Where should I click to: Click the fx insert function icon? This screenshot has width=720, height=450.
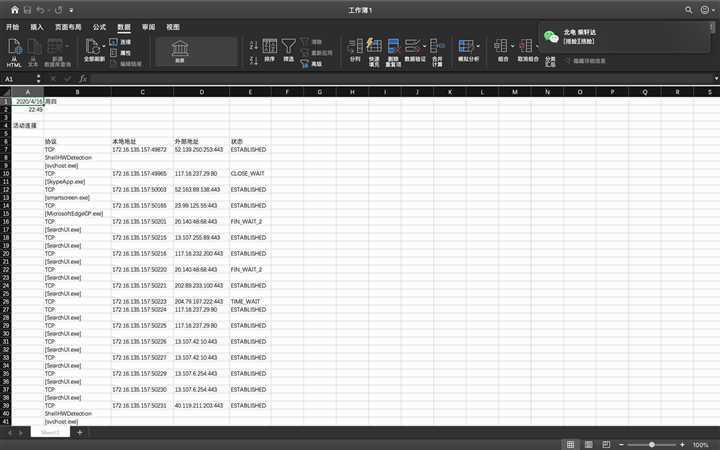pyautogui.click(x=83, y=79)
